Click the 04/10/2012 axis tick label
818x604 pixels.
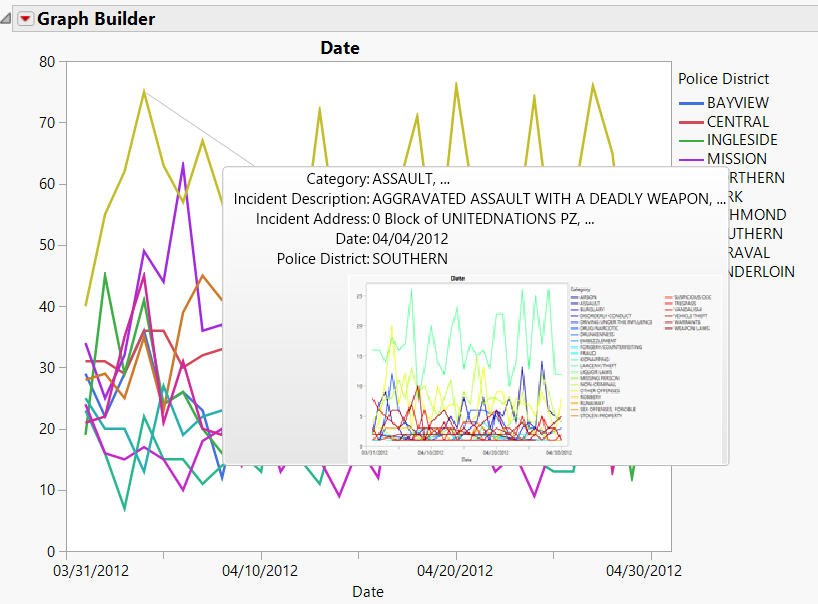(259, 570)
